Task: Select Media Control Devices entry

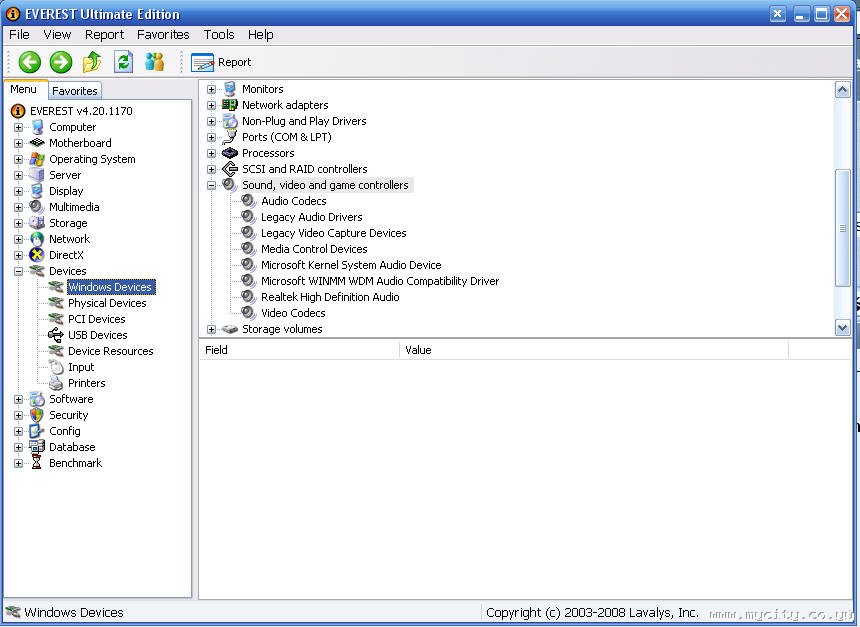Action: pyautogui.click(x=314, y=249)
